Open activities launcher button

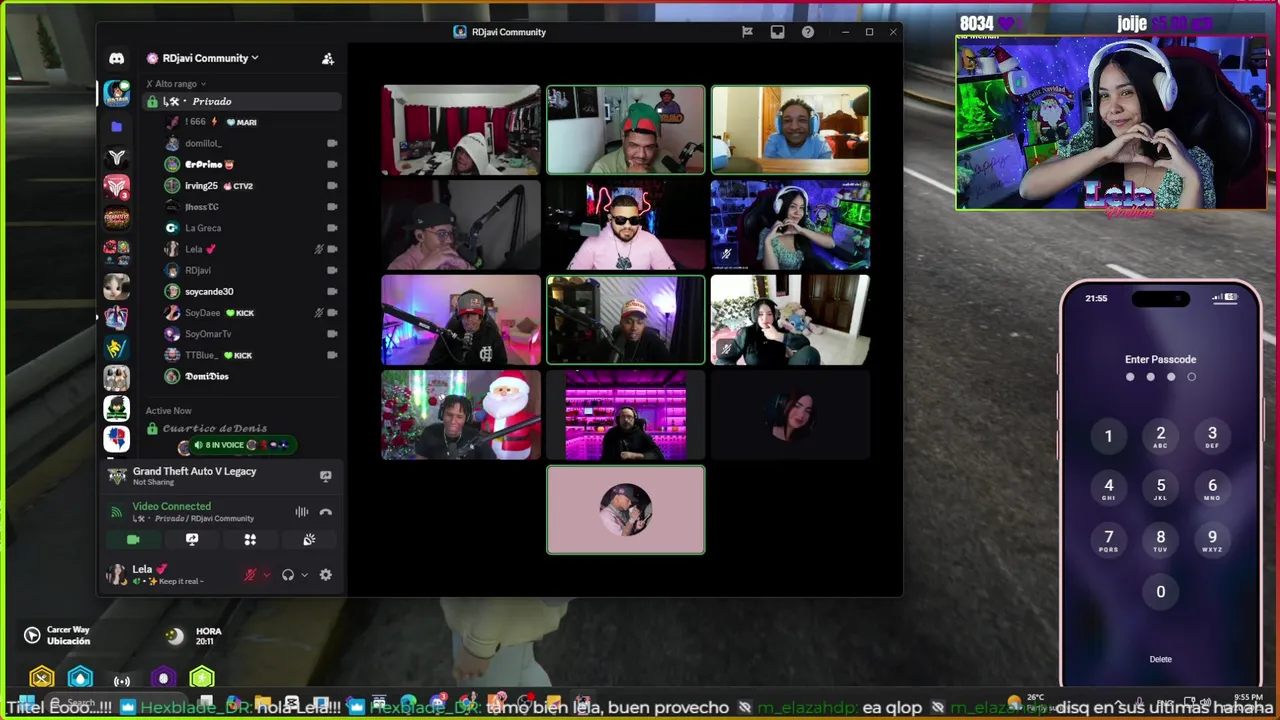pyautogui.click(x=250, y=539)
